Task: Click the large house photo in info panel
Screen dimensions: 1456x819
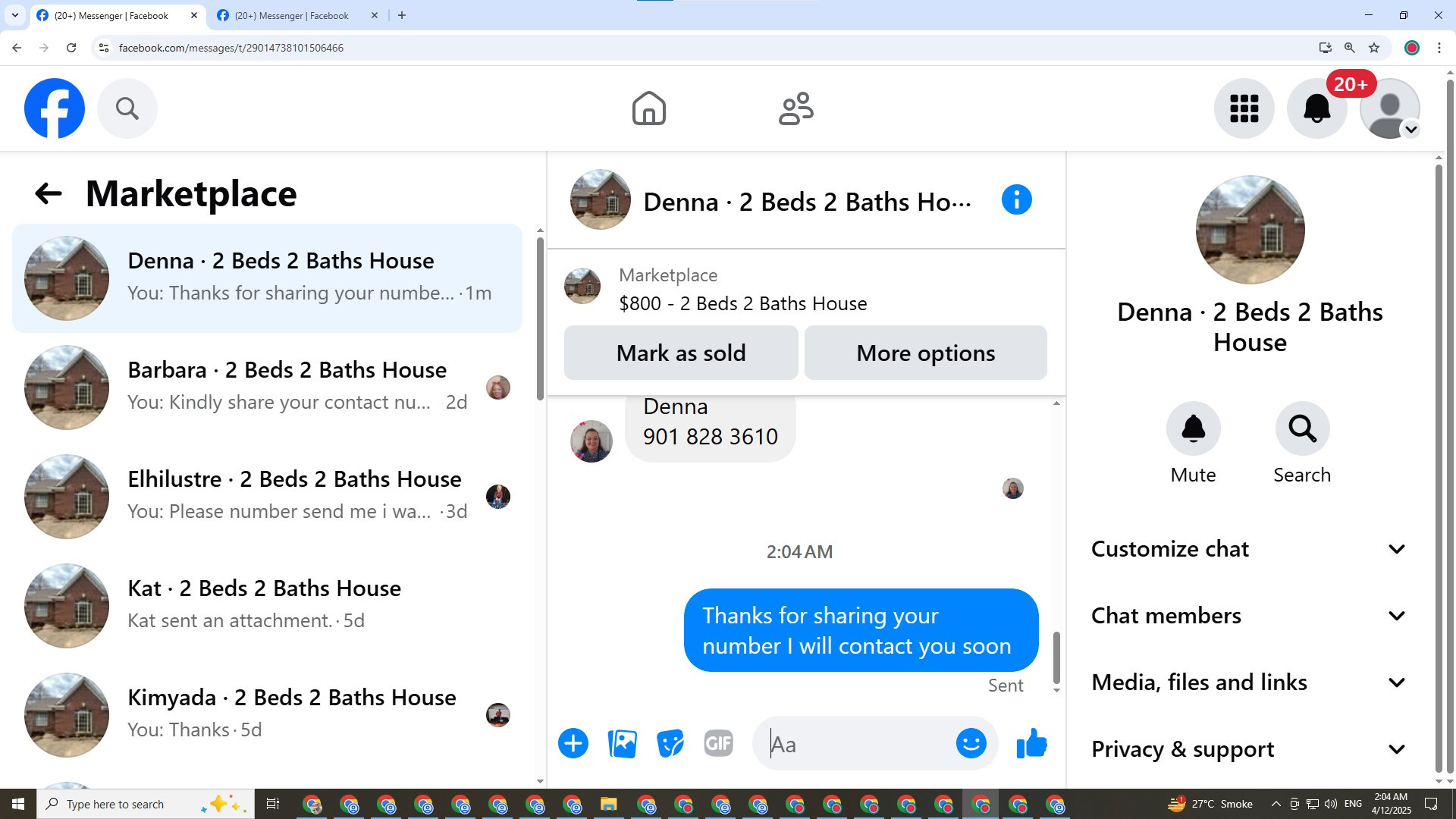Action: [x=1250, y=230]
